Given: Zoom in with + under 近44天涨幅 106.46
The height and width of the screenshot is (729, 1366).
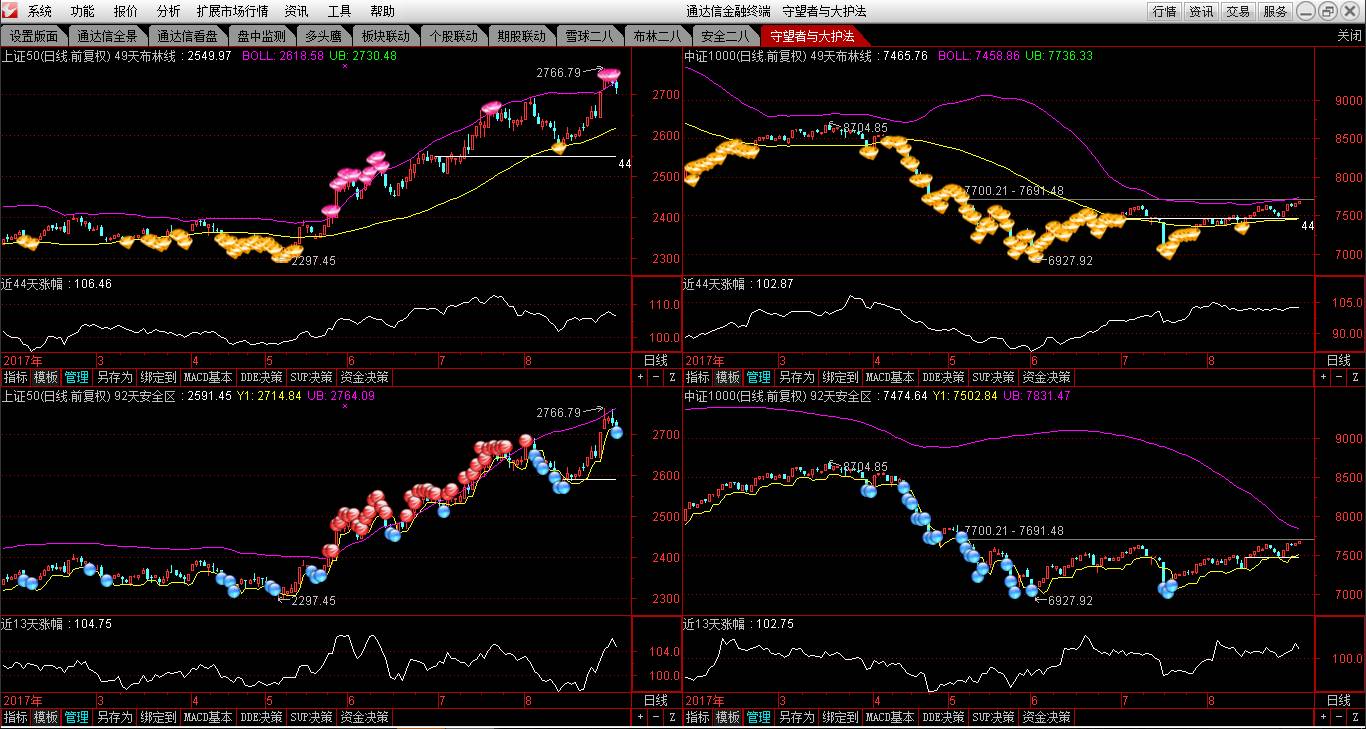Looking at the screenshot, I should click(640, 377).
